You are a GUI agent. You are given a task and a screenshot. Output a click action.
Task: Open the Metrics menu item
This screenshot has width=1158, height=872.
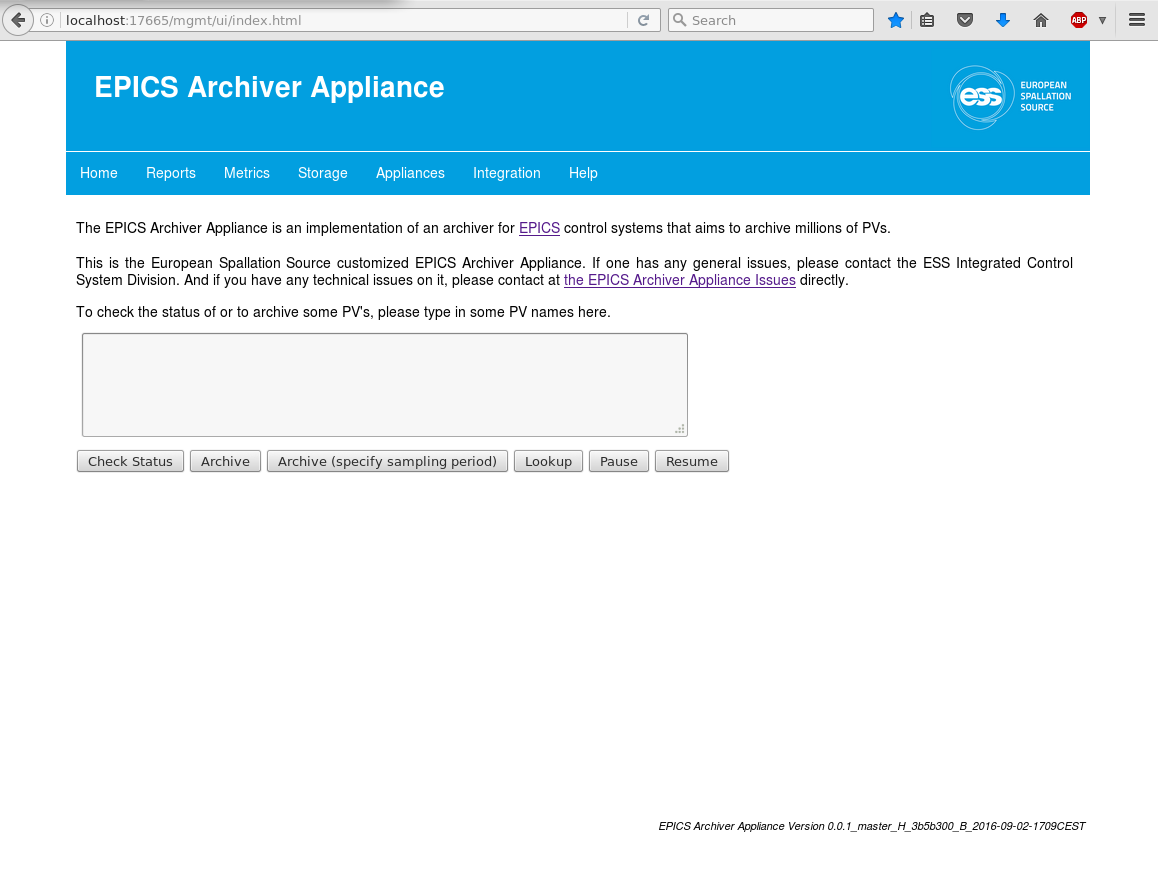coord(247,173)
